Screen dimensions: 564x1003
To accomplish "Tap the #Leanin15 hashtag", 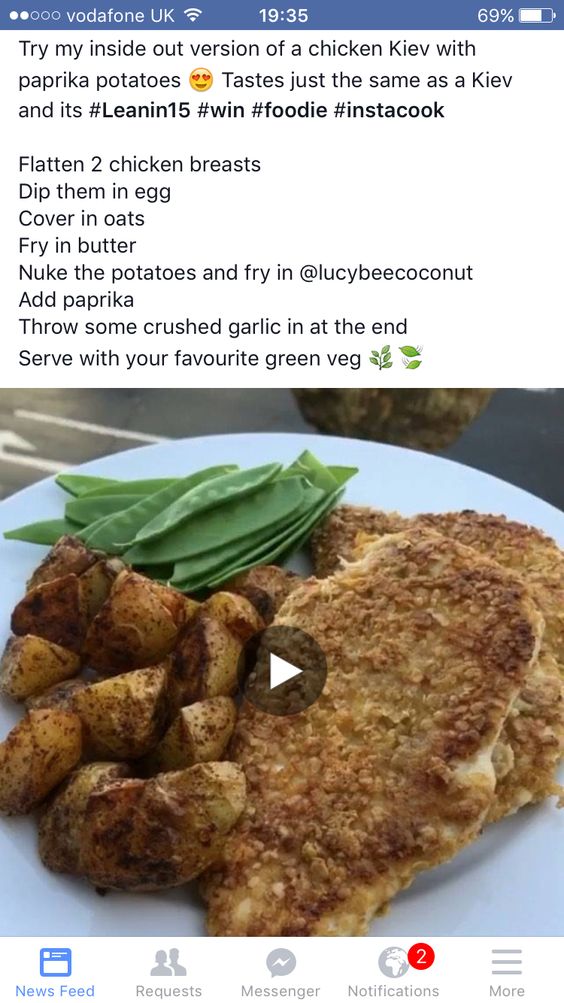I will (x=139, y=110).
